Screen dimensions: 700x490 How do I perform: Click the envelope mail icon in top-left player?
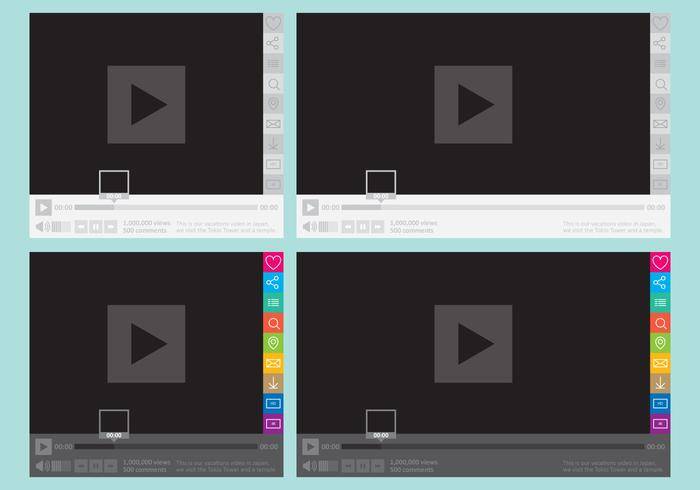click(273, 124)
